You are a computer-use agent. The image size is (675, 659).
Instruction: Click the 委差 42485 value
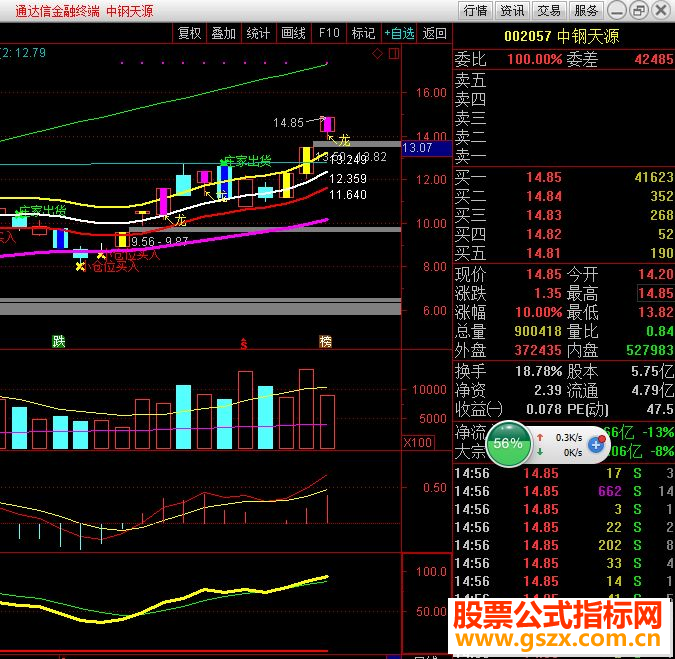click(x=654, y=59)
